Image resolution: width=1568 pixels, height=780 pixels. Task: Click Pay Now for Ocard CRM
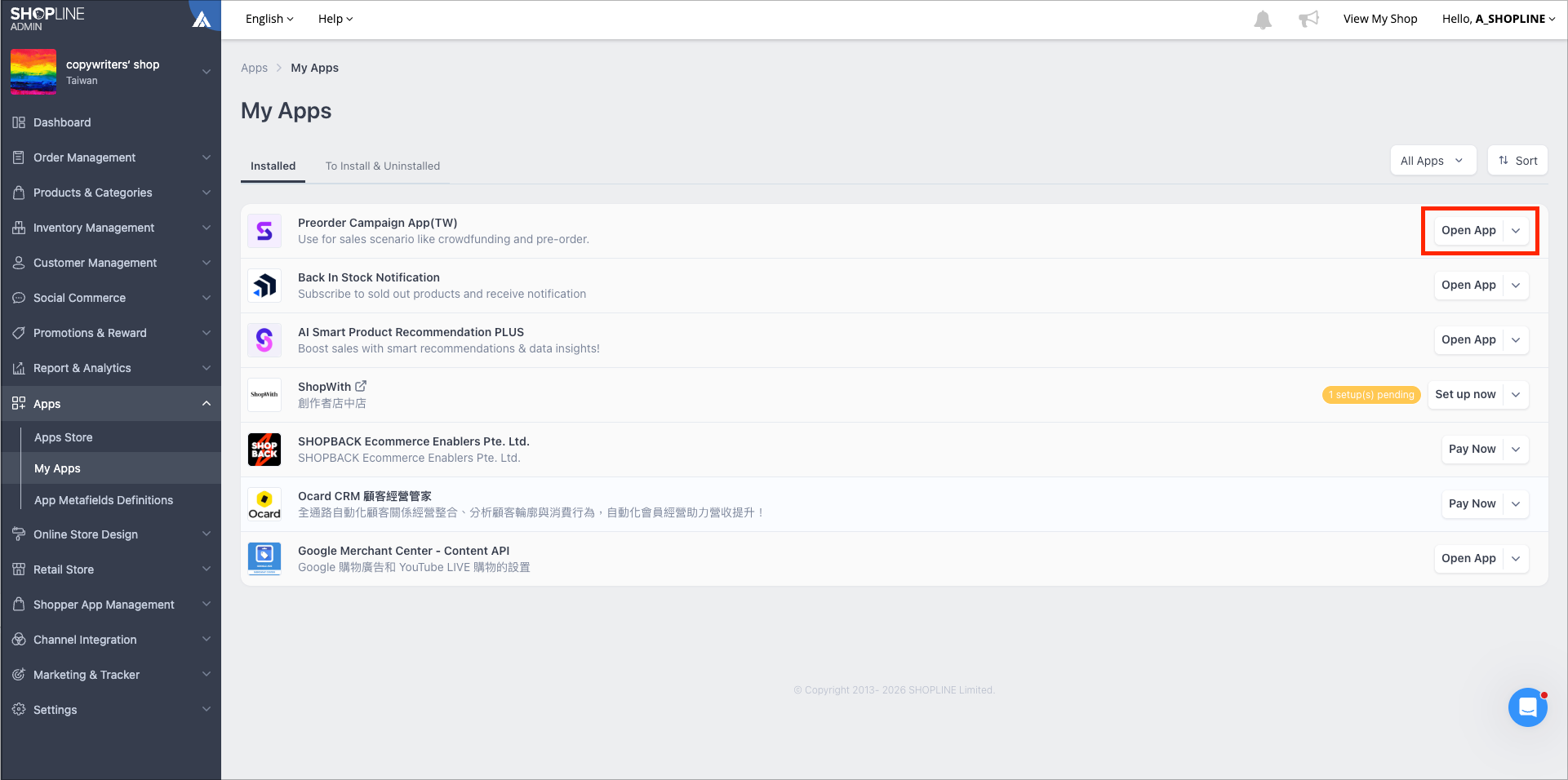tap(1472, 504)
